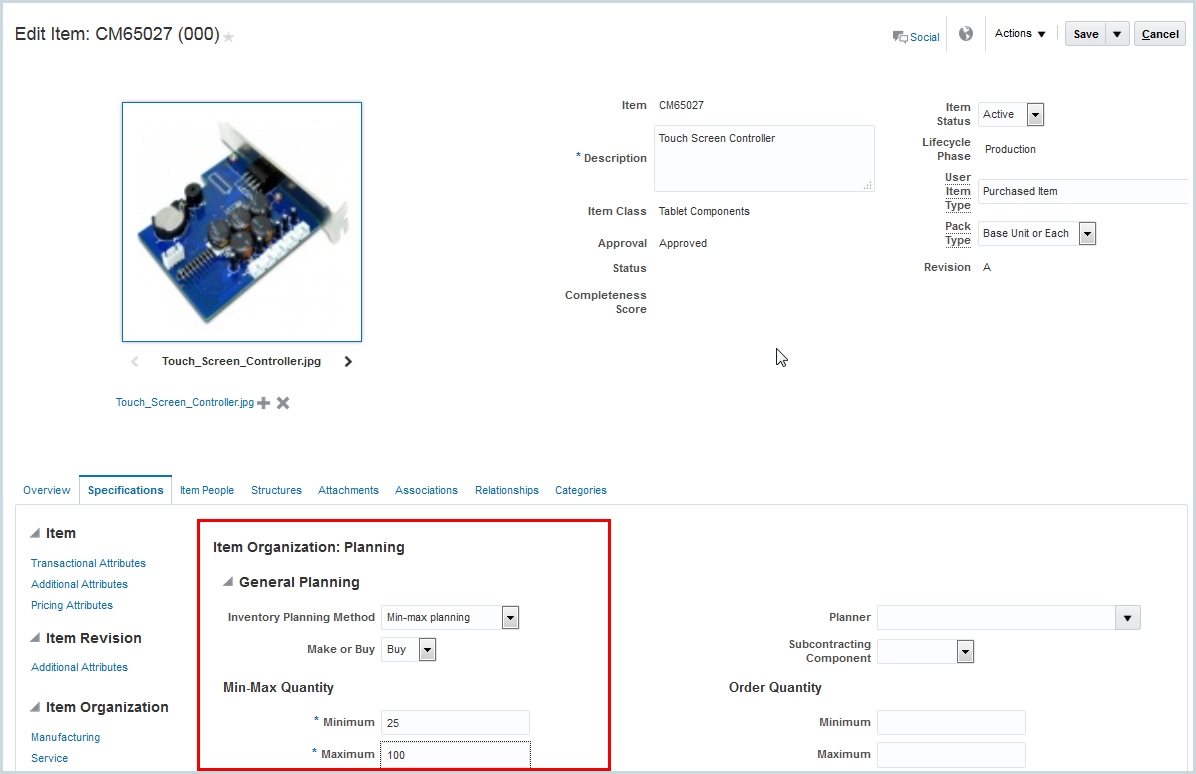Image resolution: width=1196 pixels, height=774 pixels.
Task: Delete Touch_Screen_Controller.jpg with the X icon
Action: 282,402
